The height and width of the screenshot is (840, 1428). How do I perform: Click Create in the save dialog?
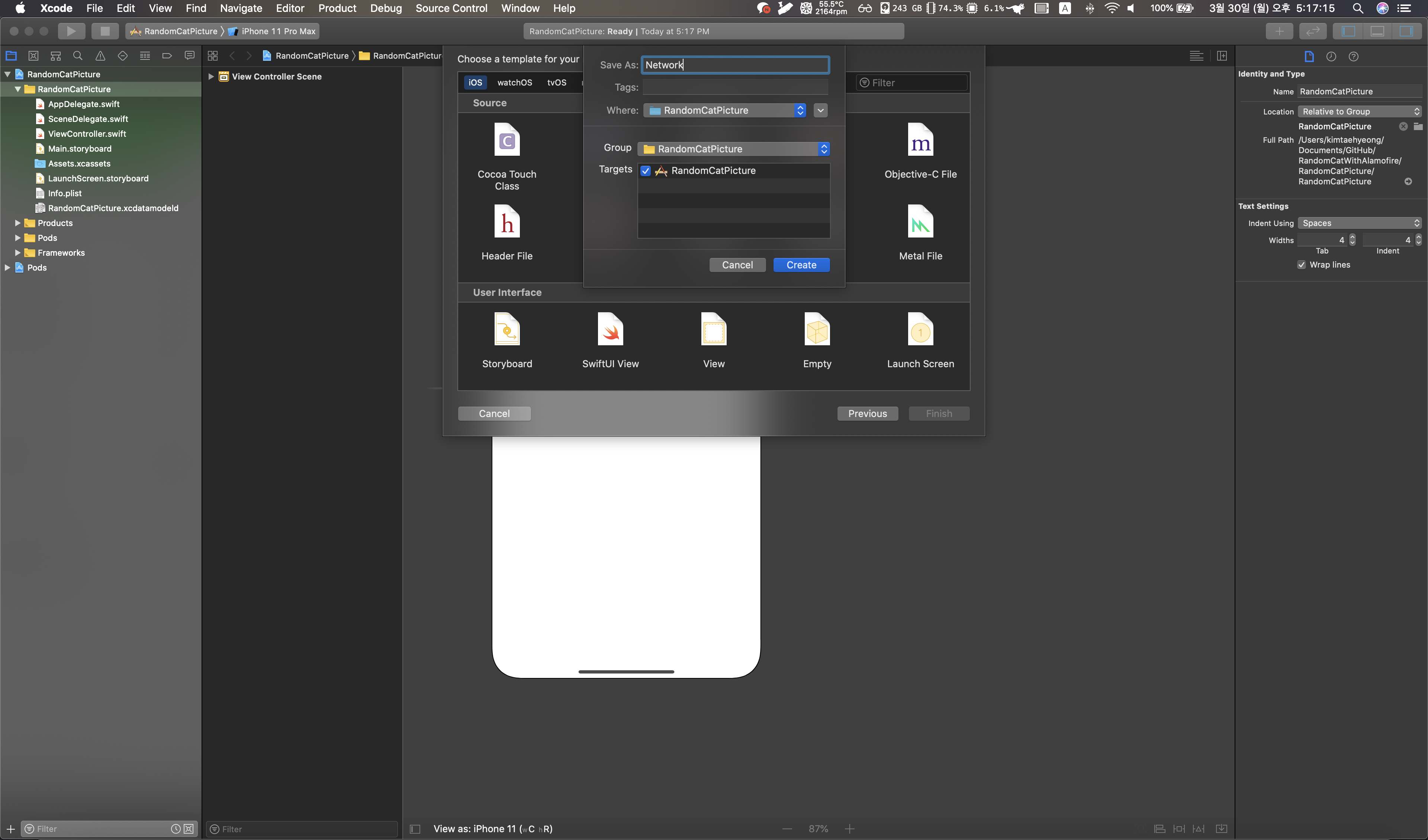801,265
